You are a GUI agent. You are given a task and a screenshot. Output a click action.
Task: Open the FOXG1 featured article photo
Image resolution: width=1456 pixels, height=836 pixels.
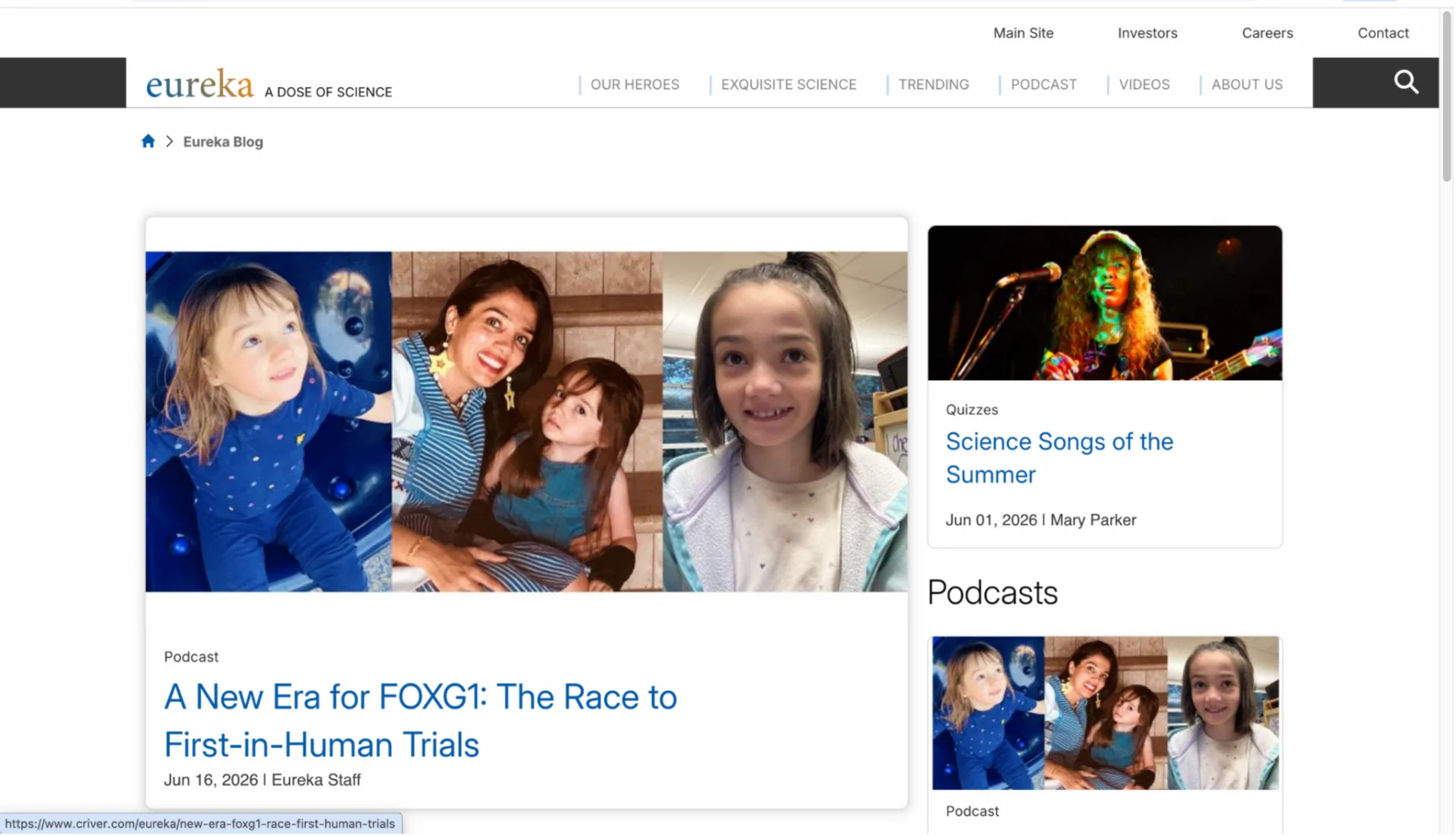(527, 422)
